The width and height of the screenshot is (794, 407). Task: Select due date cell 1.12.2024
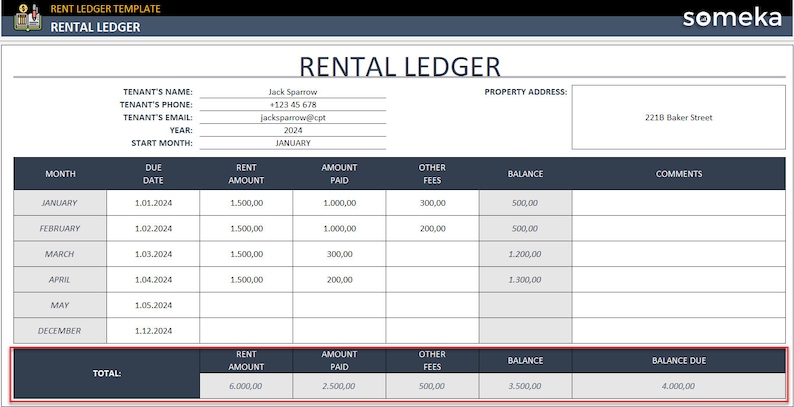(153, 331)
